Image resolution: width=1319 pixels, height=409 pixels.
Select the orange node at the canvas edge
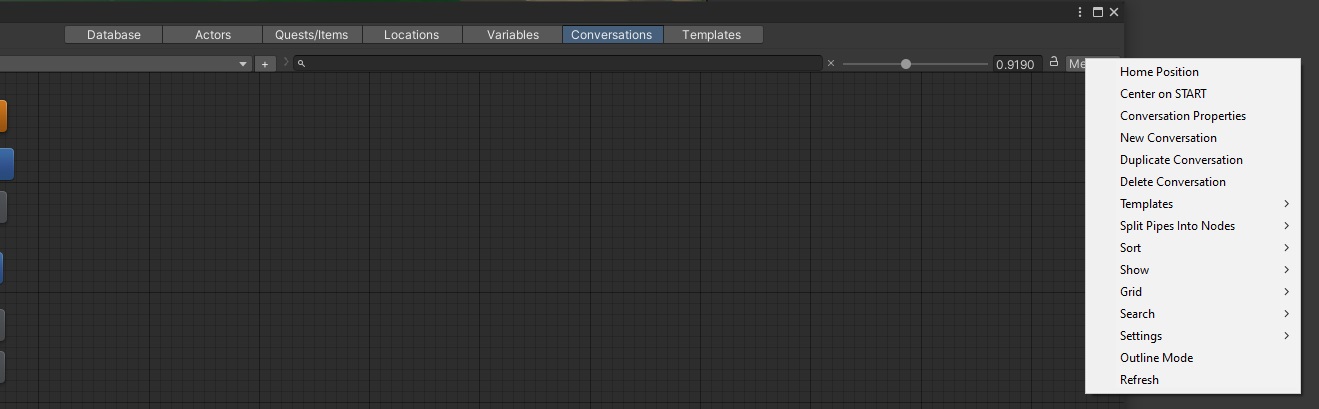pyautogui.click(x=3, y=115)
